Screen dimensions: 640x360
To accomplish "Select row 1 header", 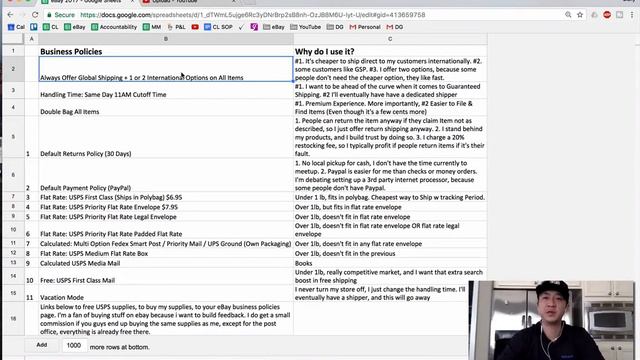I will pos(13,51).
